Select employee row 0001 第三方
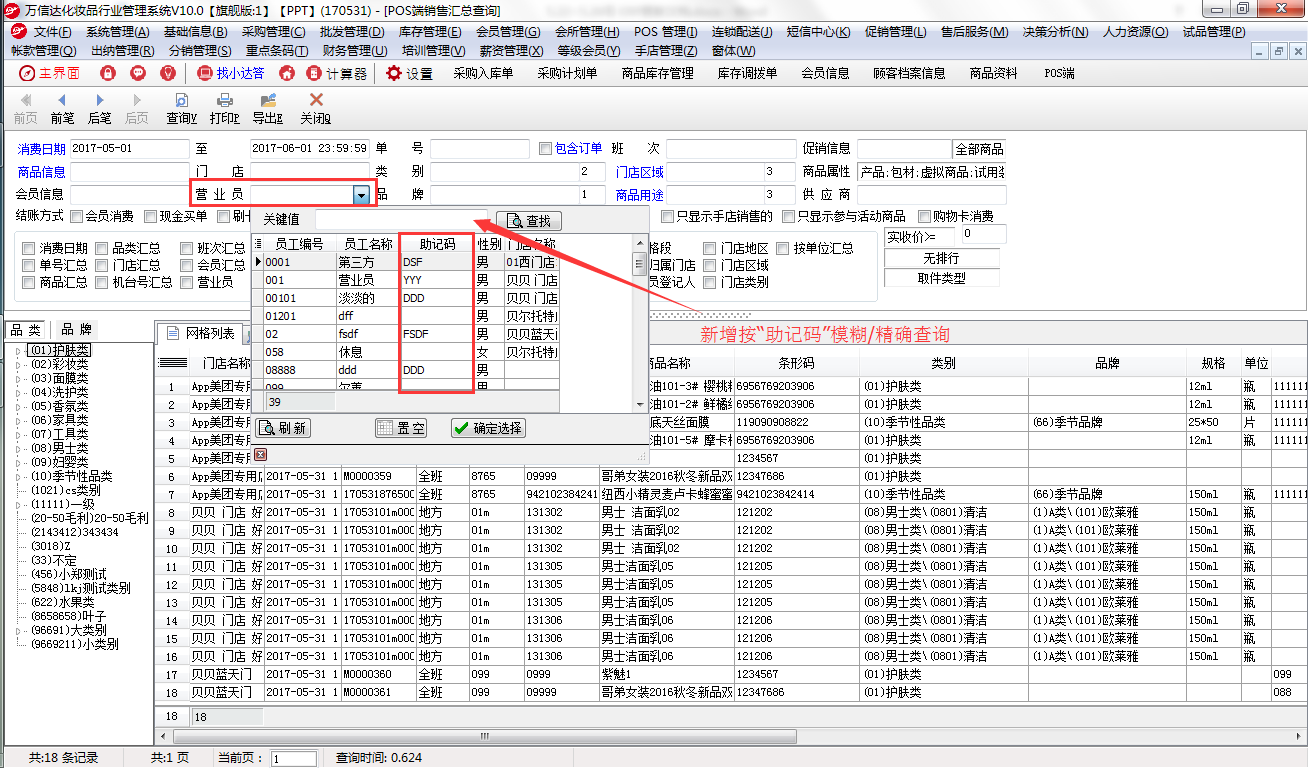Image resolution: width=1308 pixels, height=768 pixels. point(408,262)
